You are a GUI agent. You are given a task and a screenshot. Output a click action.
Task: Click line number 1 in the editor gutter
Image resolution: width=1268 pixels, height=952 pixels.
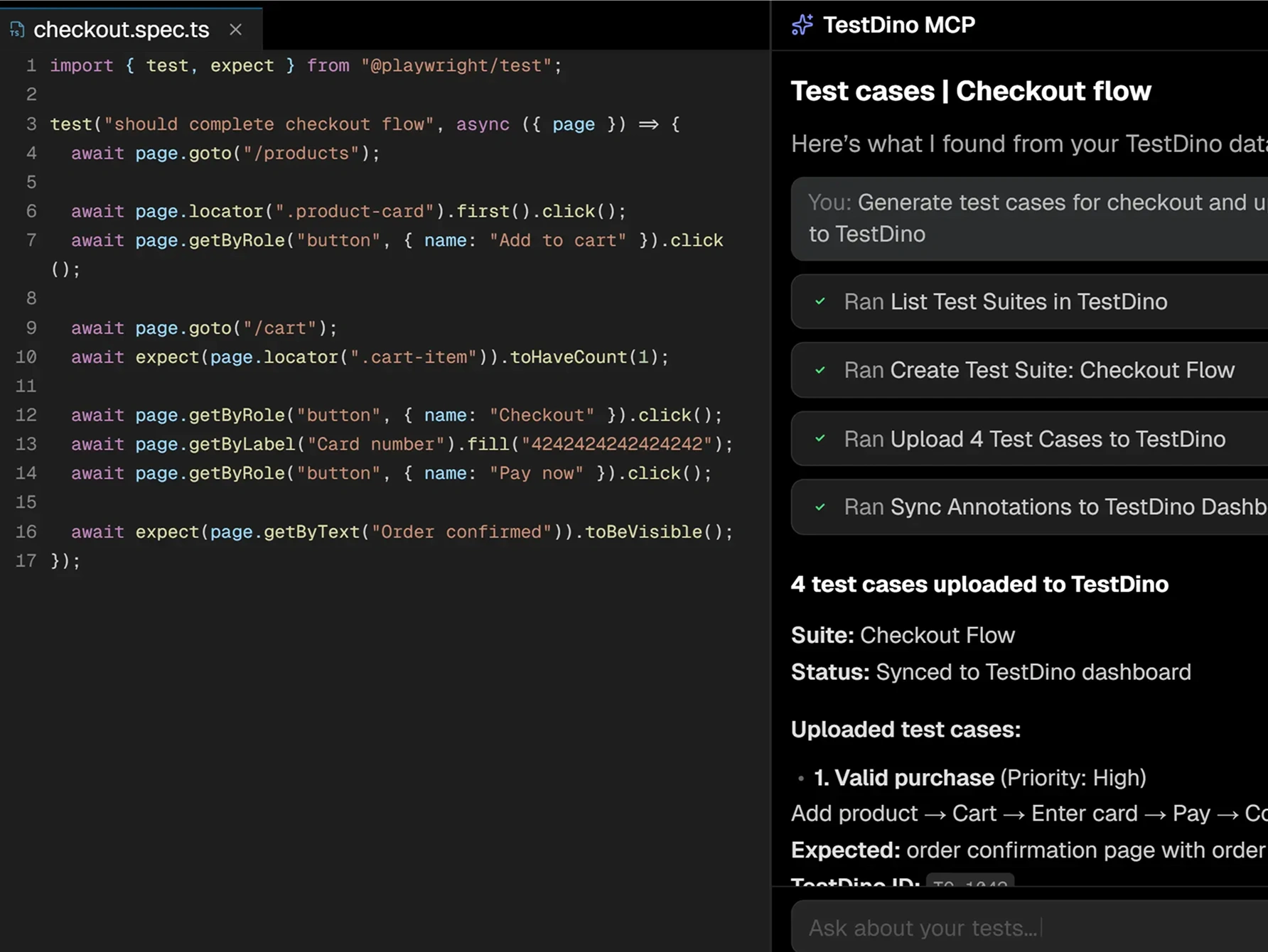pos(31,65)
